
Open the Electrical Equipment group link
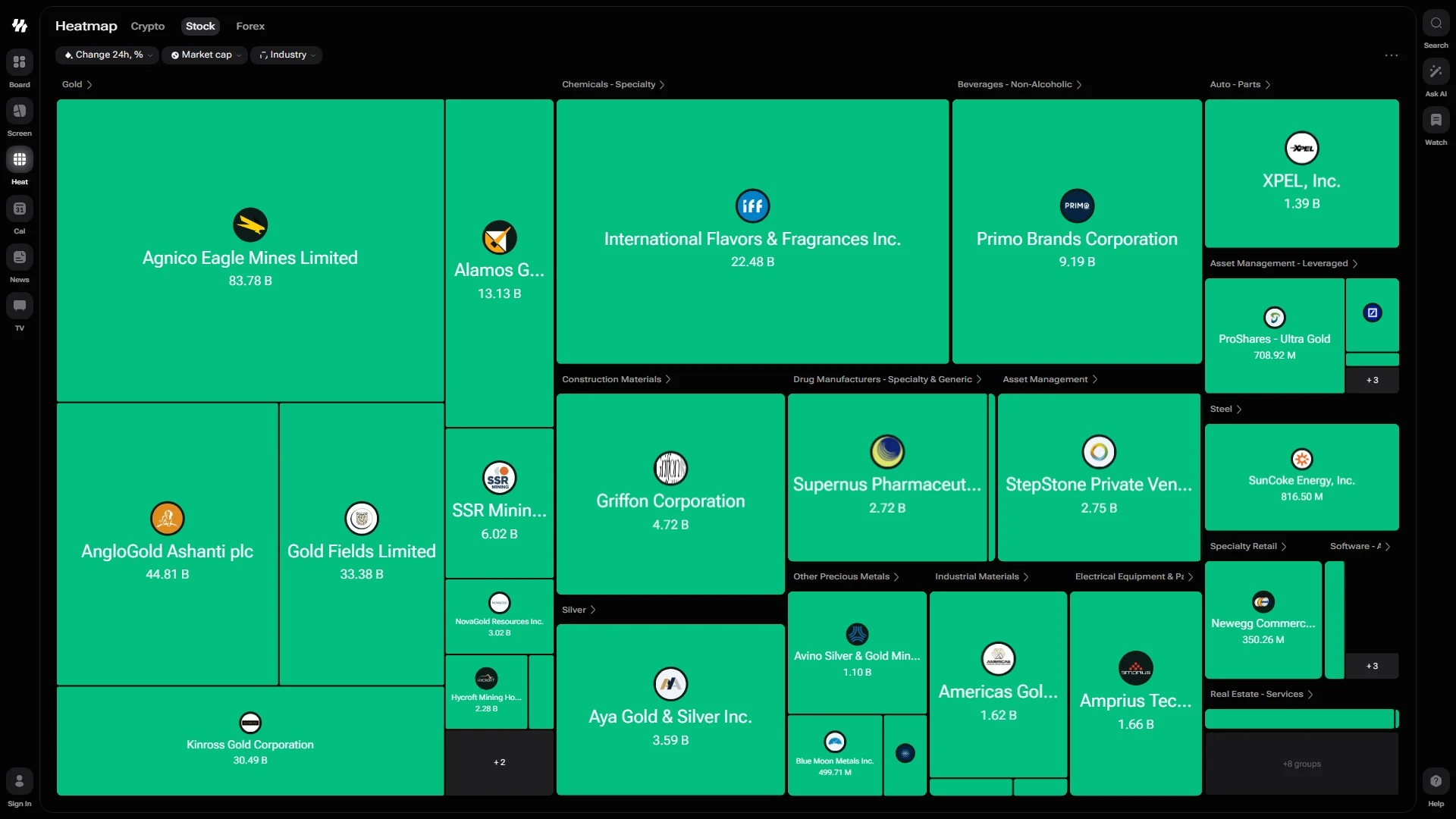[x=1134, y=577]
